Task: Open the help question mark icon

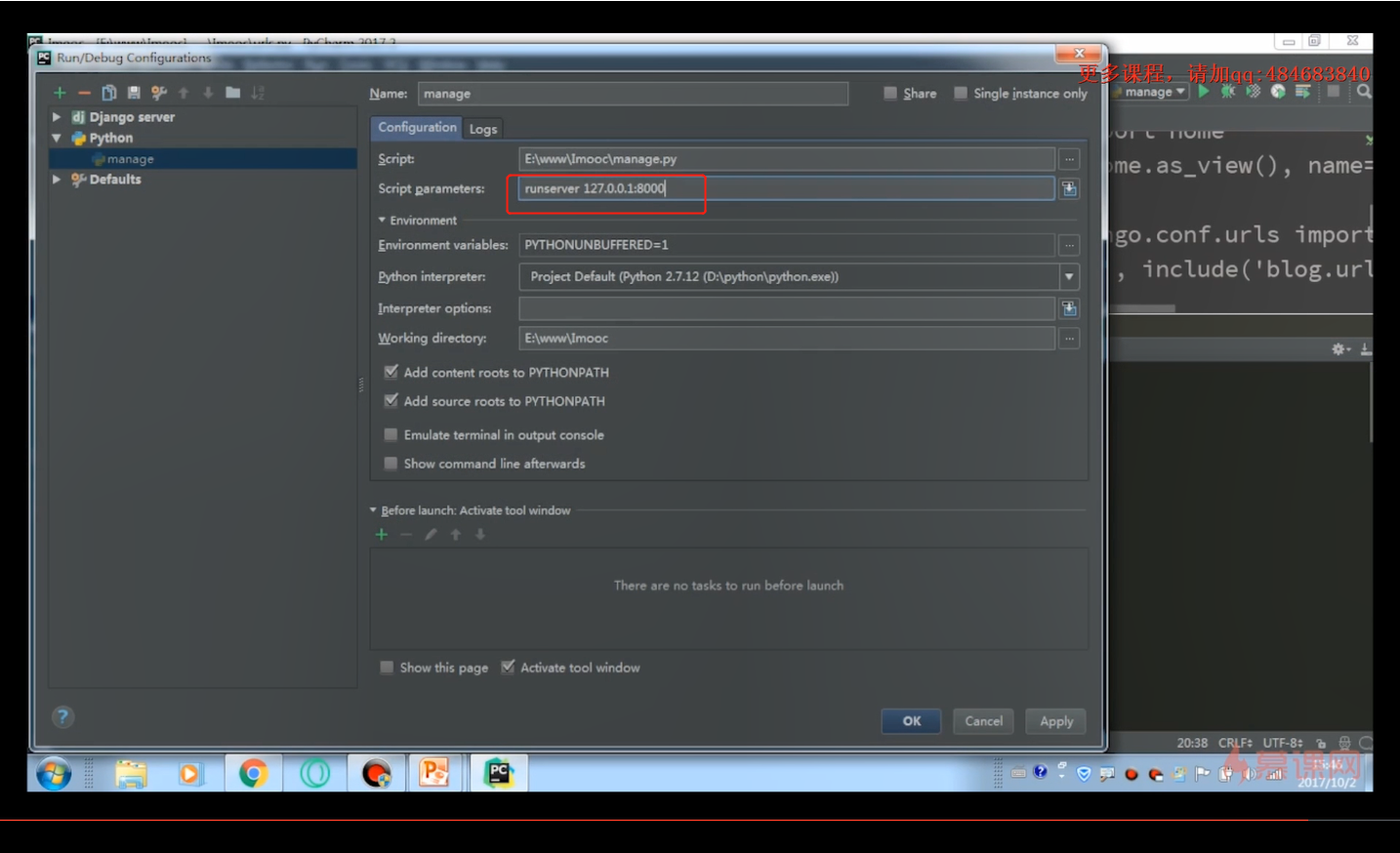Action: point(62,717)
